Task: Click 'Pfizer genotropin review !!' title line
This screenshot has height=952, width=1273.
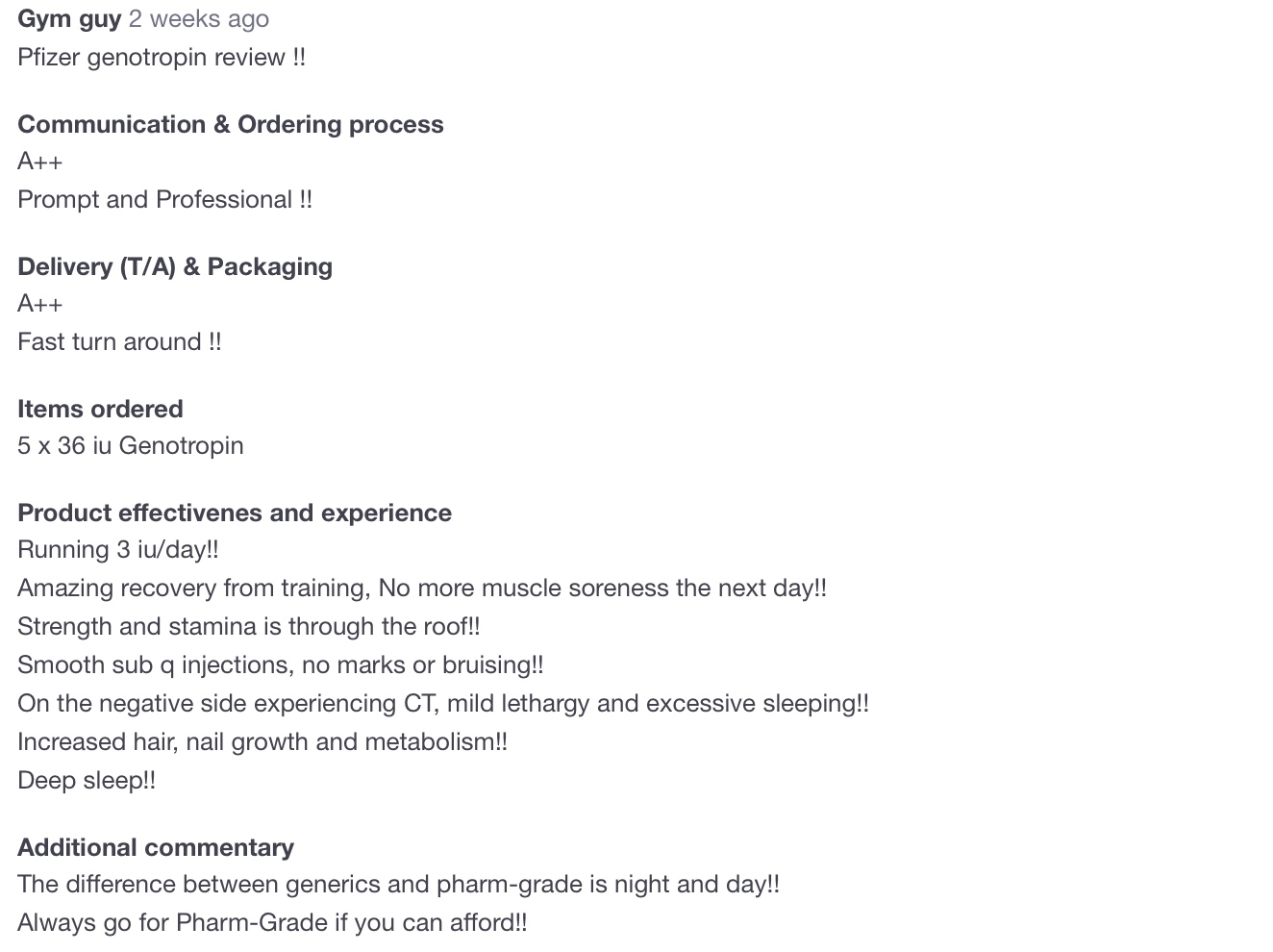Action: (x=162, y=58)
